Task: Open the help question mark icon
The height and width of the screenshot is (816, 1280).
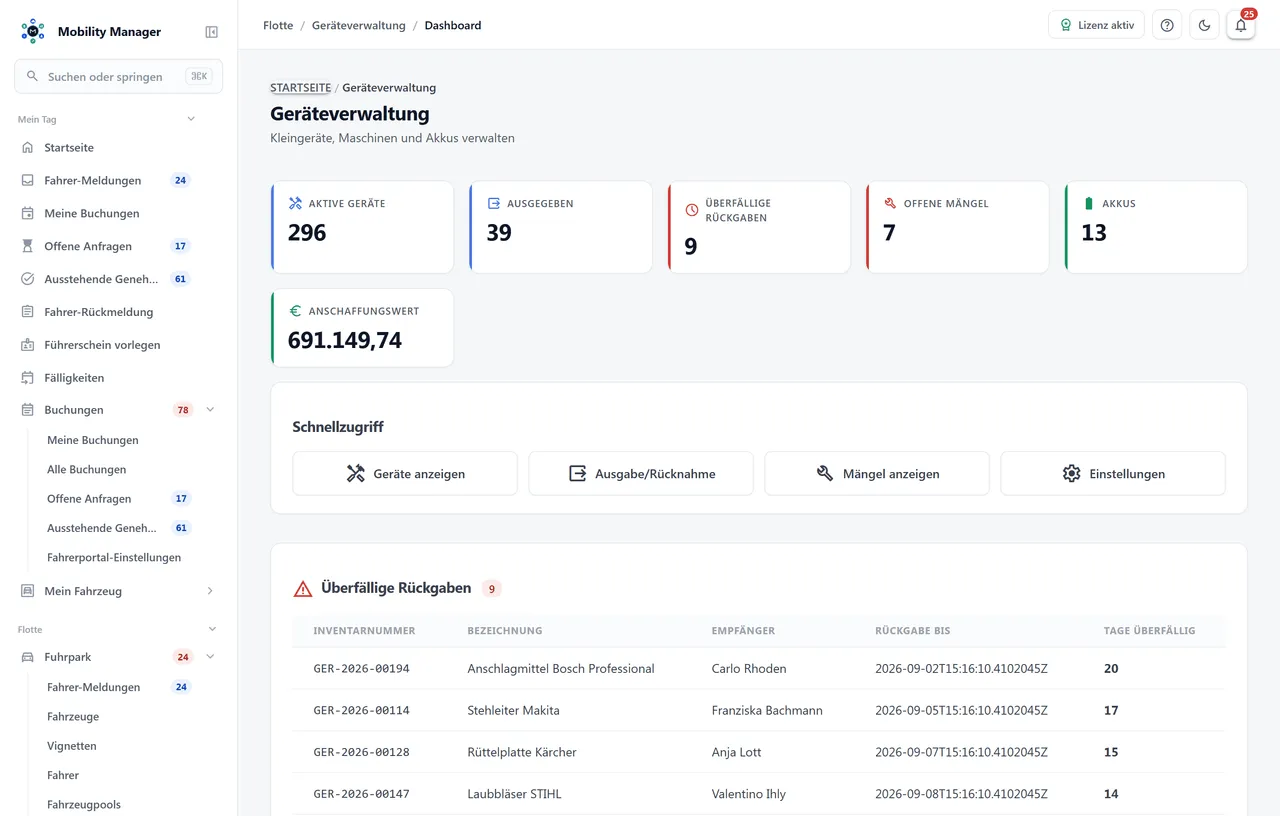Action: pyautogui.click(x=1167, y=25)
